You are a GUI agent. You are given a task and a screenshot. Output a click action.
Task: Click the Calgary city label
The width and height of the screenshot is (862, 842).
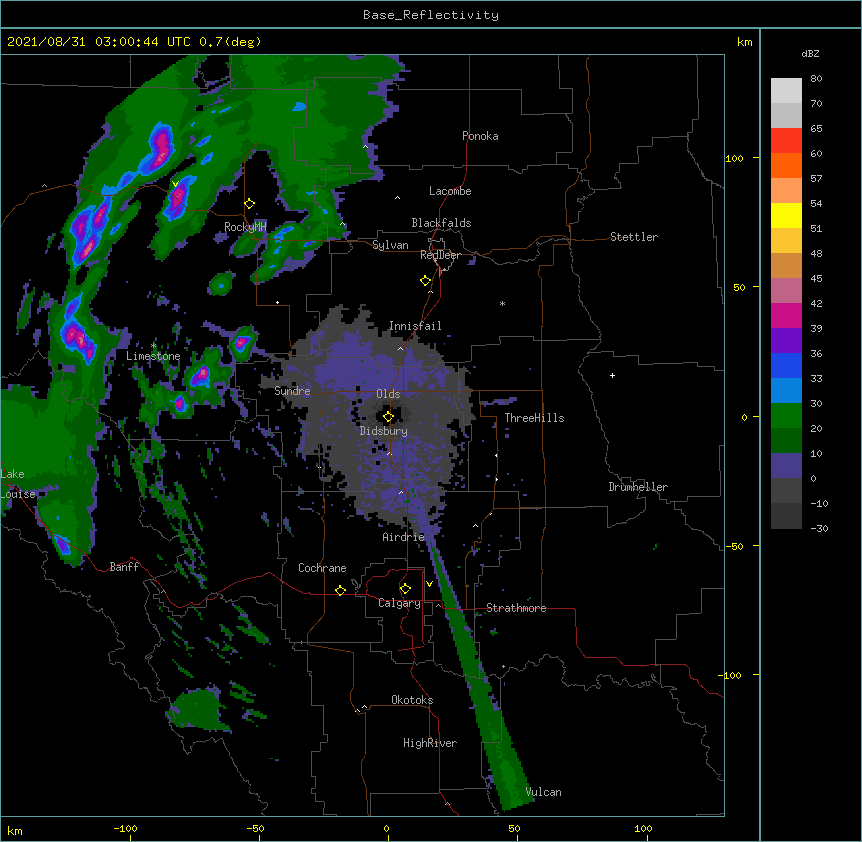click(399, 603)
